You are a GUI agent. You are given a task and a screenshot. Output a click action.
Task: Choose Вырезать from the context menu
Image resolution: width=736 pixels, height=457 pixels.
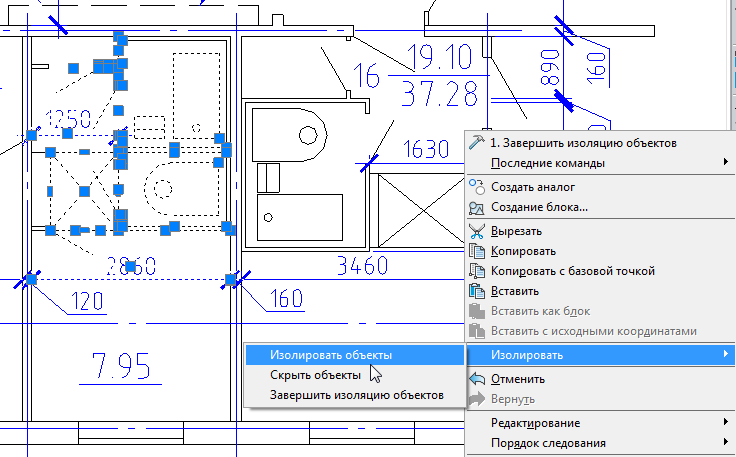[x=600, y=231]
